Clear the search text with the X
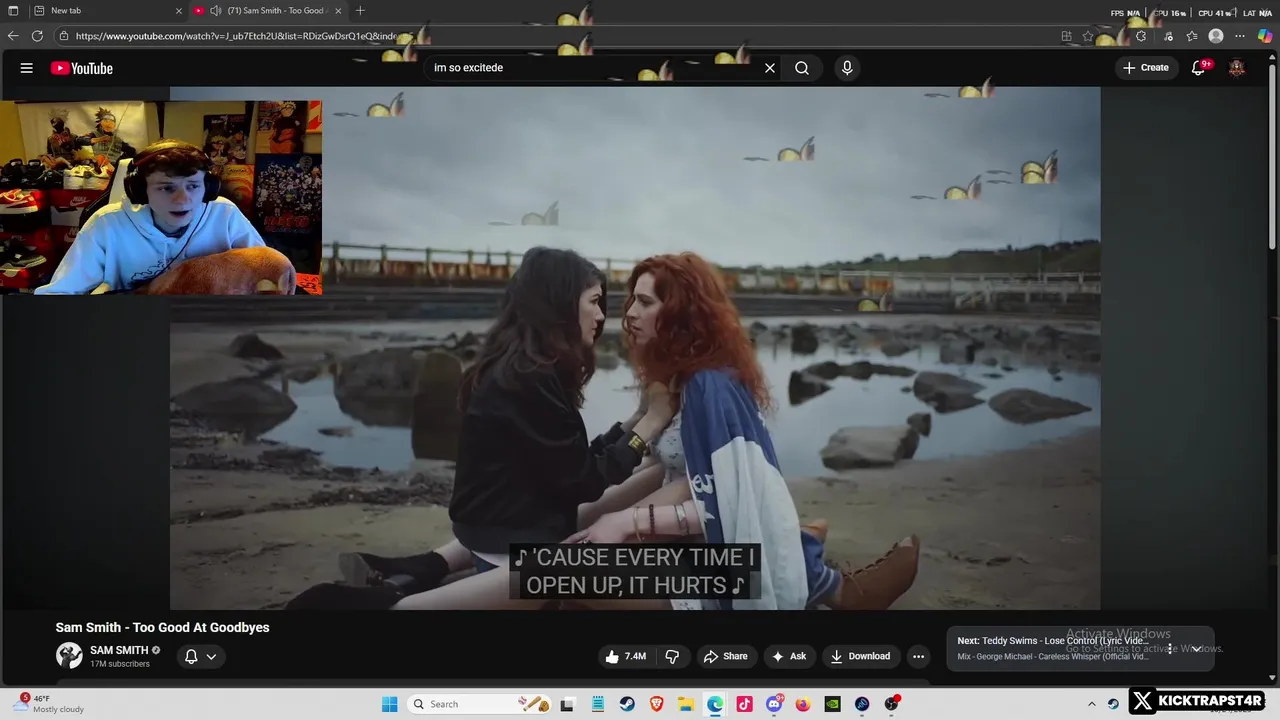The height and width of the screenshot is (720, 1280). pyautogui.click(x=770, y=68)
